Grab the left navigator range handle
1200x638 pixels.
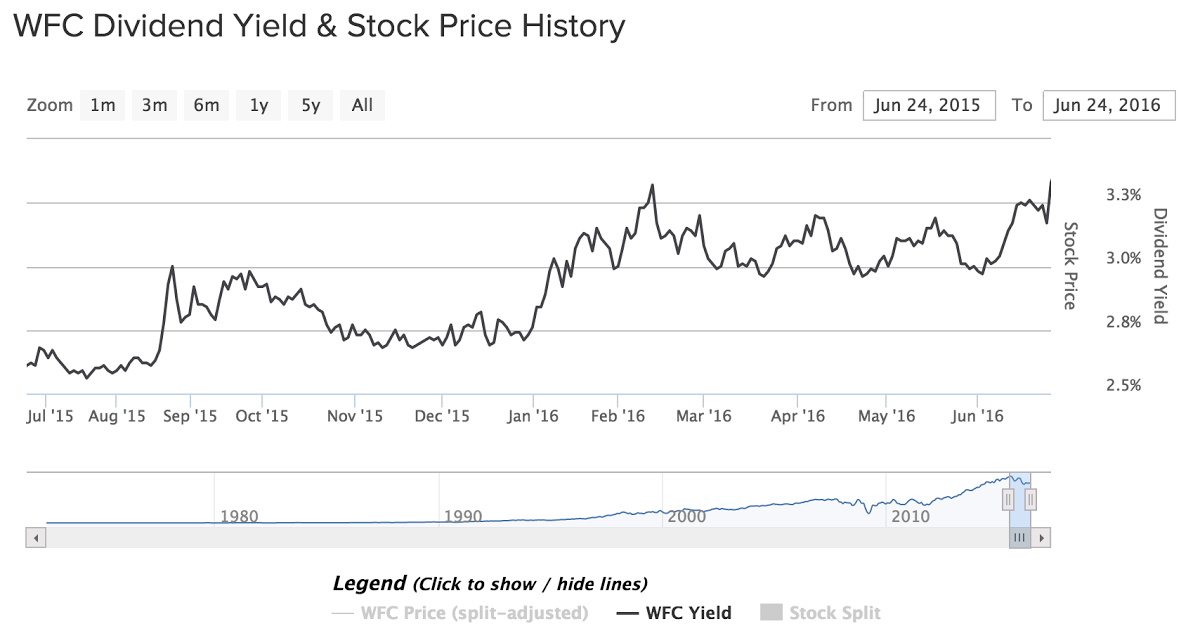click(1009, 498)
